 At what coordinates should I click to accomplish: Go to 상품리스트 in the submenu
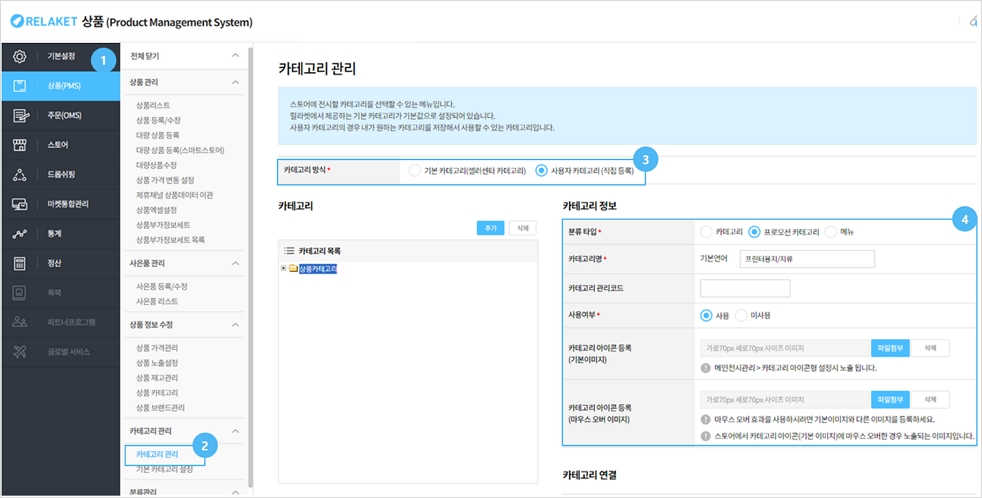[153, 105]
